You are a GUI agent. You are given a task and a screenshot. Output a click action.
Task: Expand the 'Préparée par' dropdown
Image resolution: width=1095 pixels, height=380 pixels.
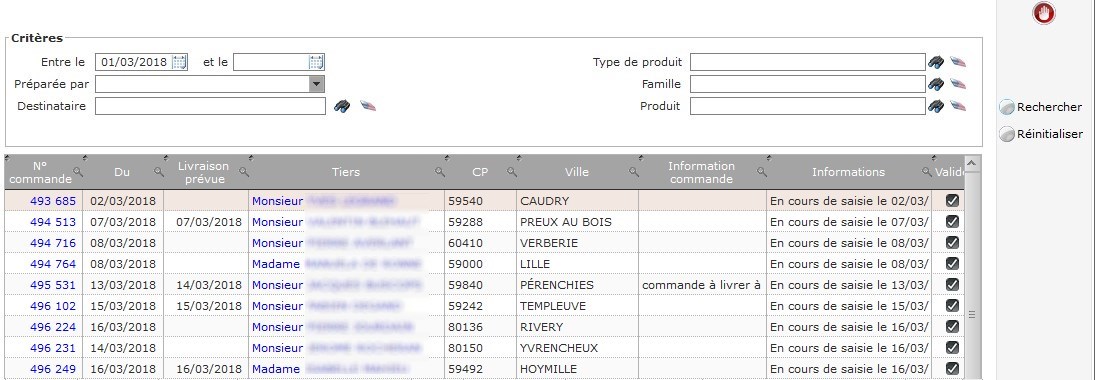317,84
